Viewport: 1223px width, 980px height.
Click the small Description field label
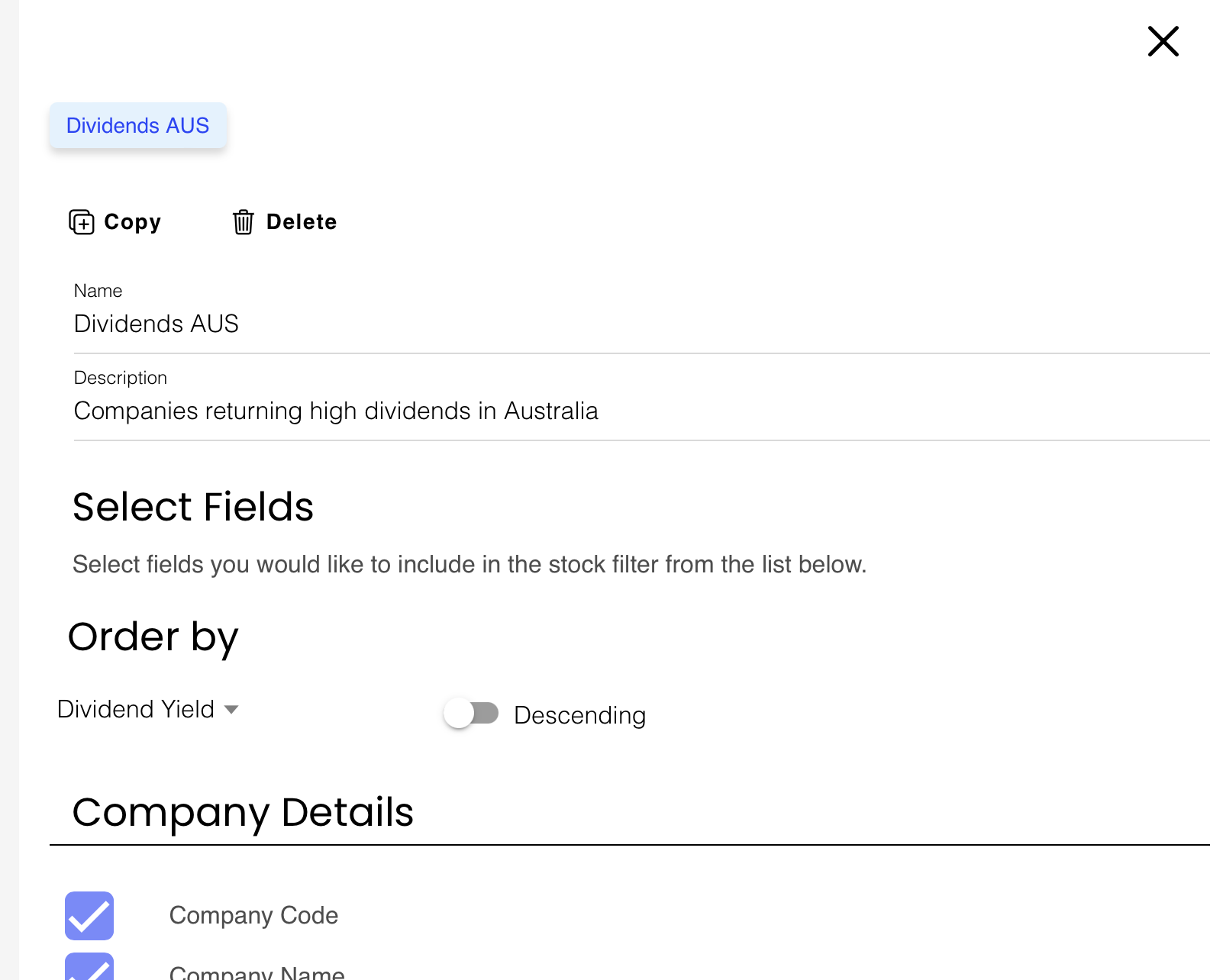(x=121, y=378)
